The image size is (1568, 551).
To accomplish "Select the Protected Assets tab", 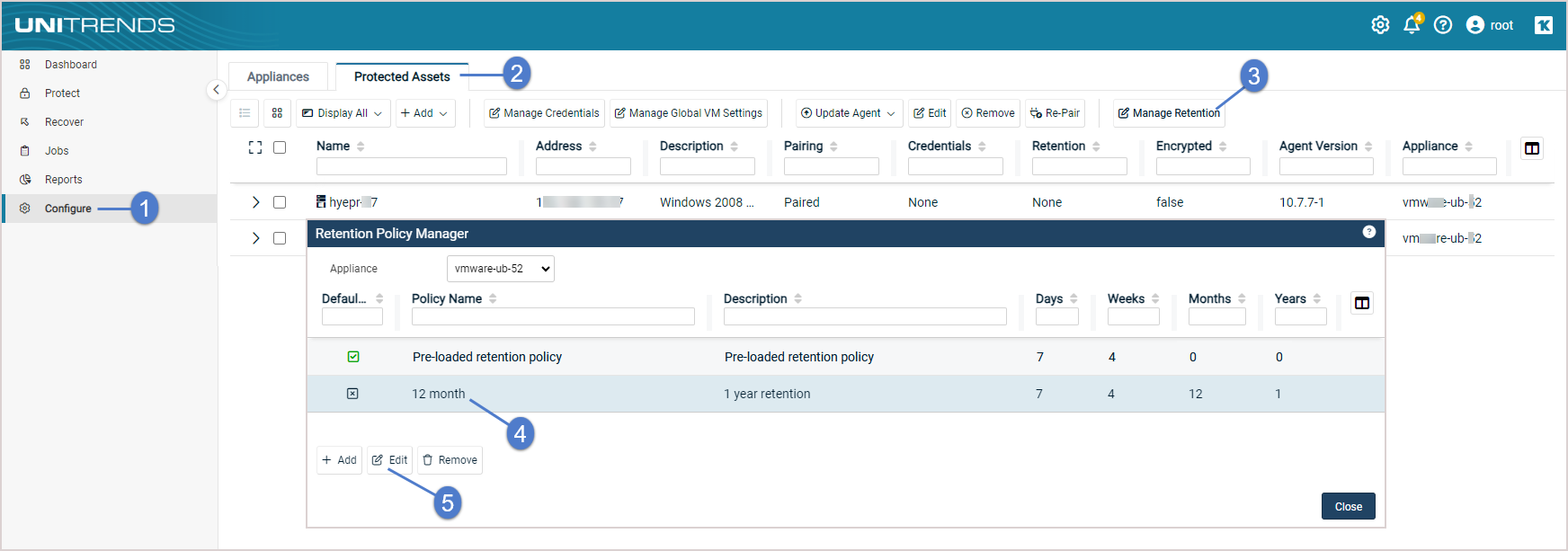I will pyautogui.click(x=402, y=77).
